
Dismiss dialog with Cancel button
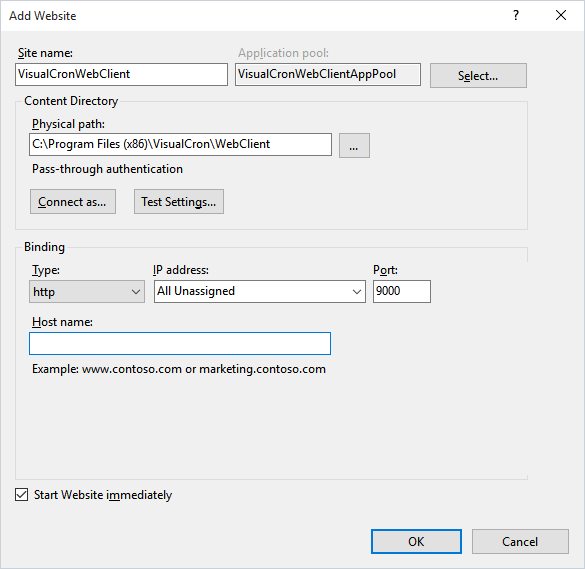[x=520, y=541]
